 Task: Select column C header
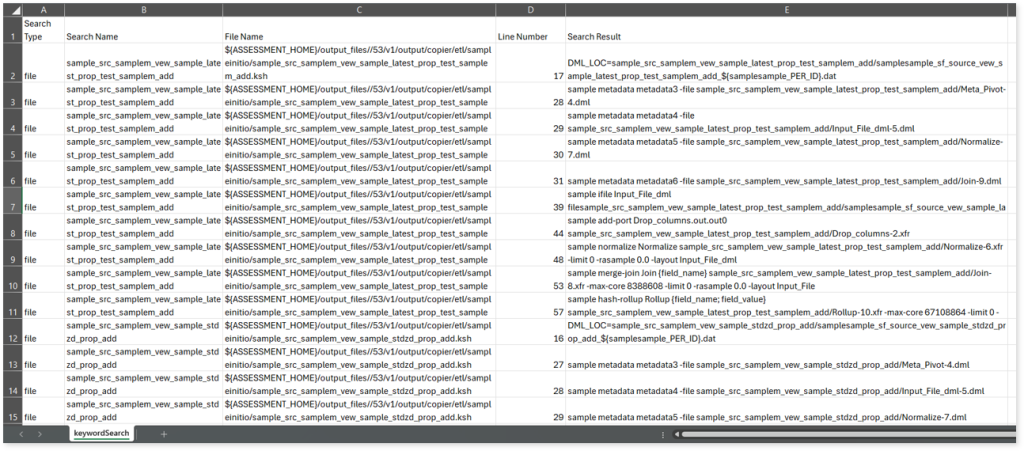(359, 9)
